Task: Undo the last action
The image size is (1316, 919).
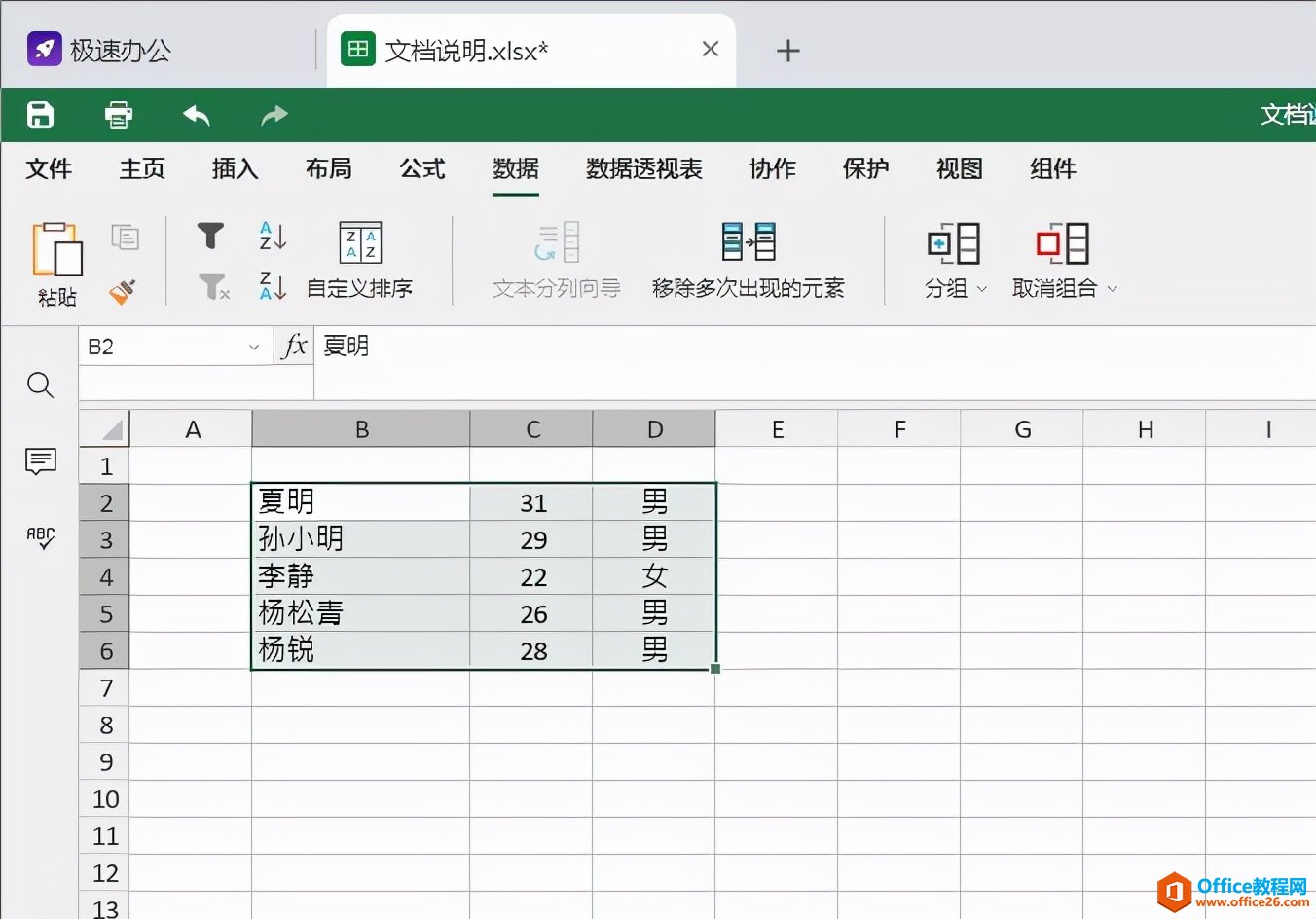Action: [x=195, y=114]
